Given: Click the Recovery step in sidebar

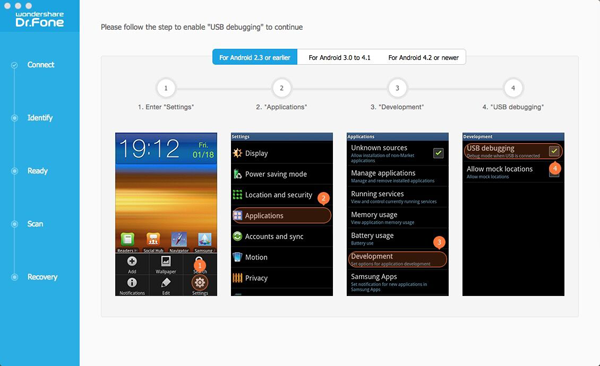Looking at the screenshot, I should [42, 277].
